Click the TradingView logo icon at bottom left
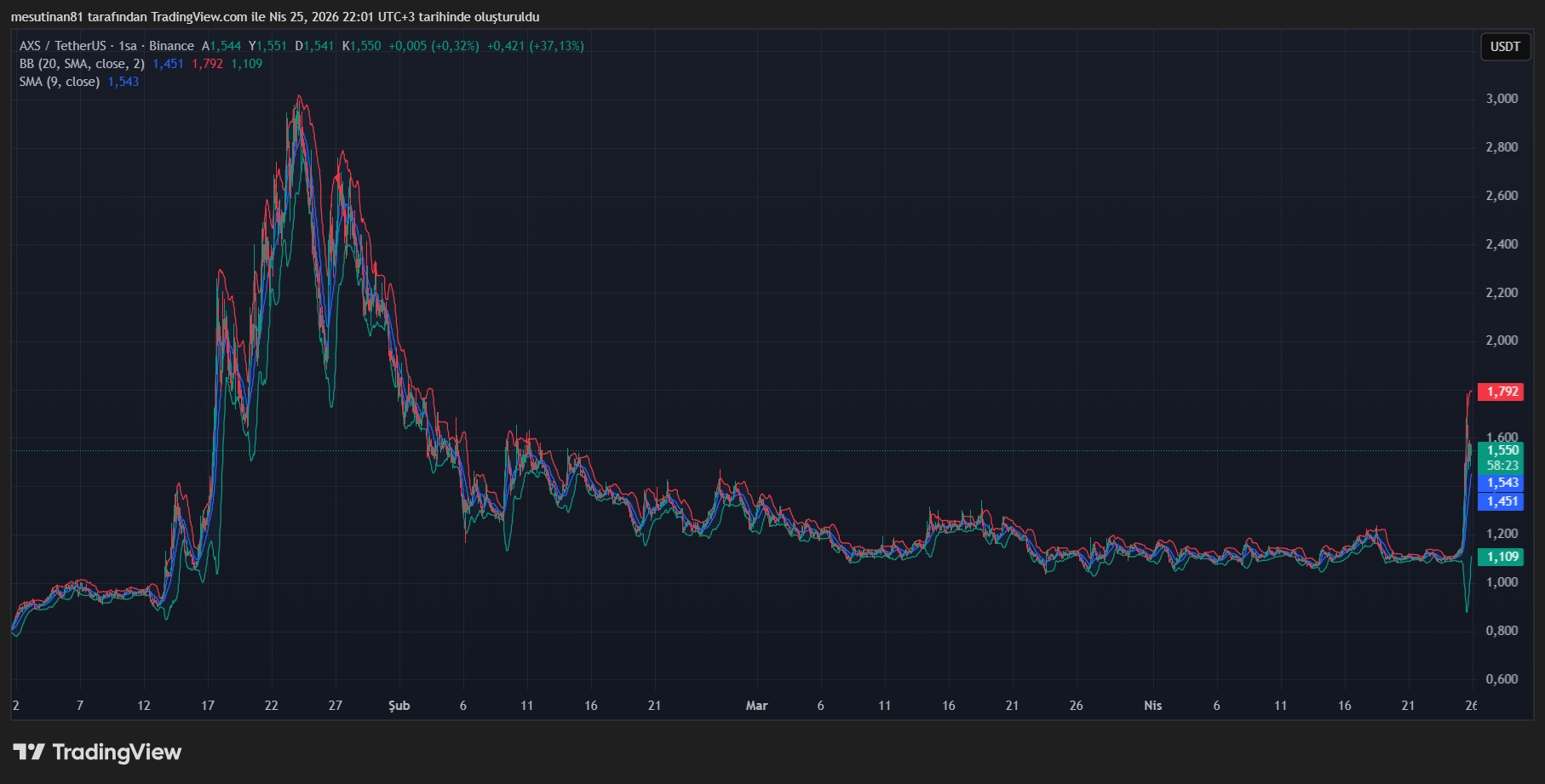1545x784 pixels. [29, 752]
